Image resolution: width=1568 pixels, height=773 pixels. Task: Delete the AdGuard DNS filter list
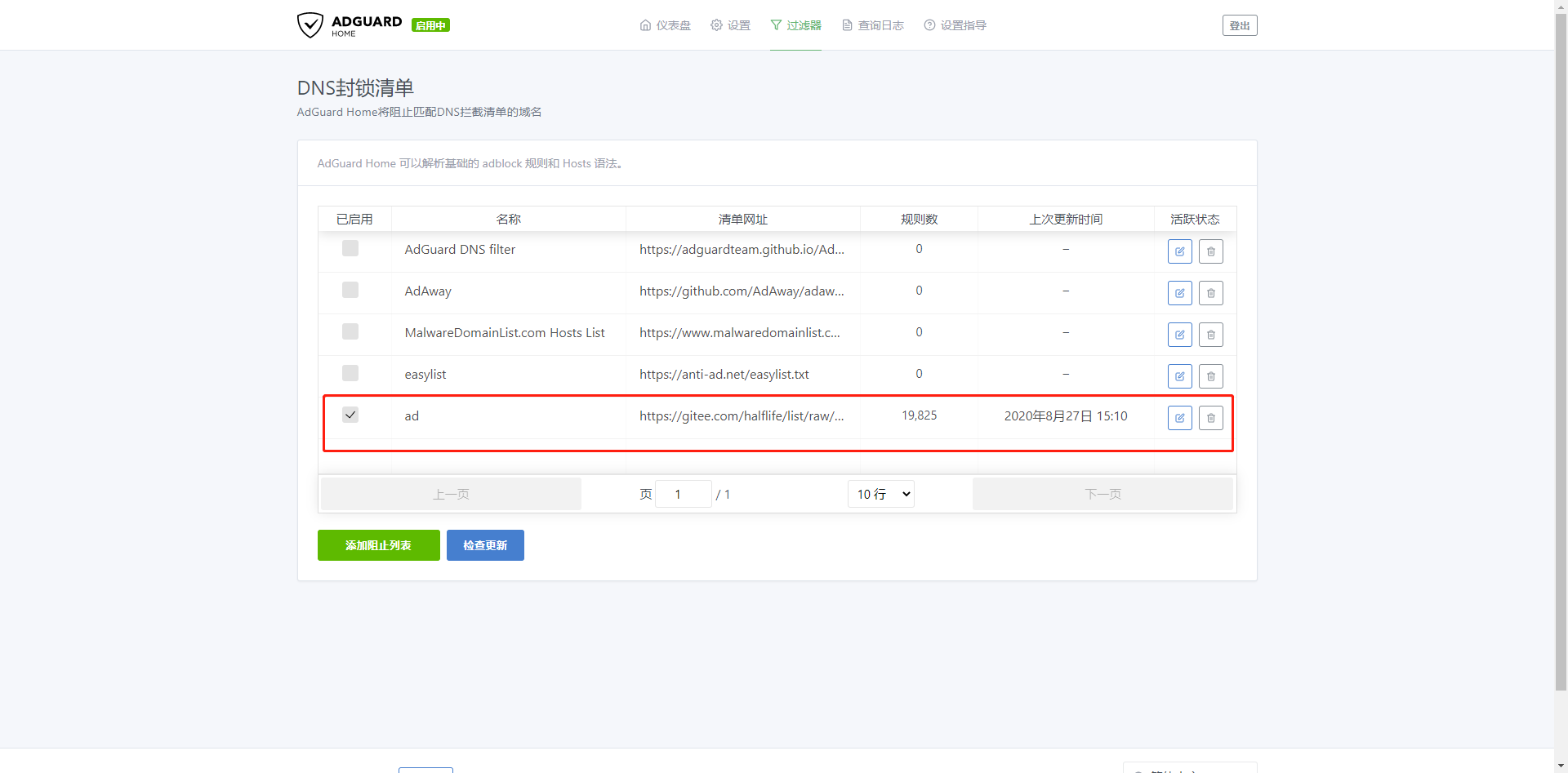coord(1210,251)
